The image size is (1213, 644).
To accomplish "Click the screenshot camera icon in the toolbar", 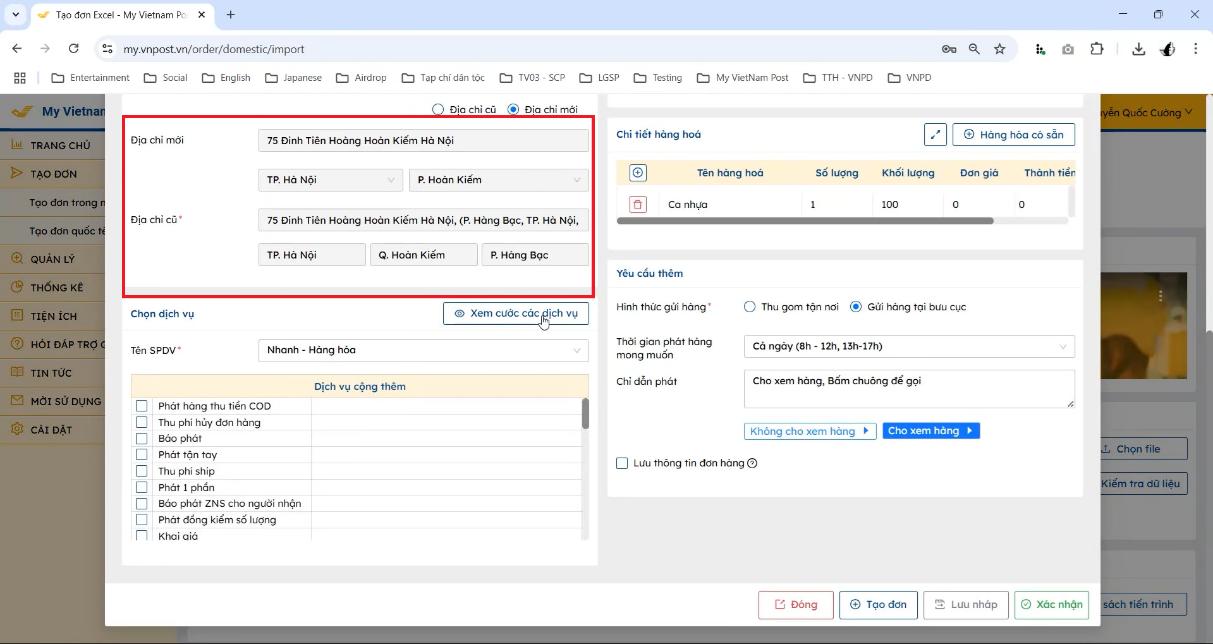I will click(x=1068, y=48).
